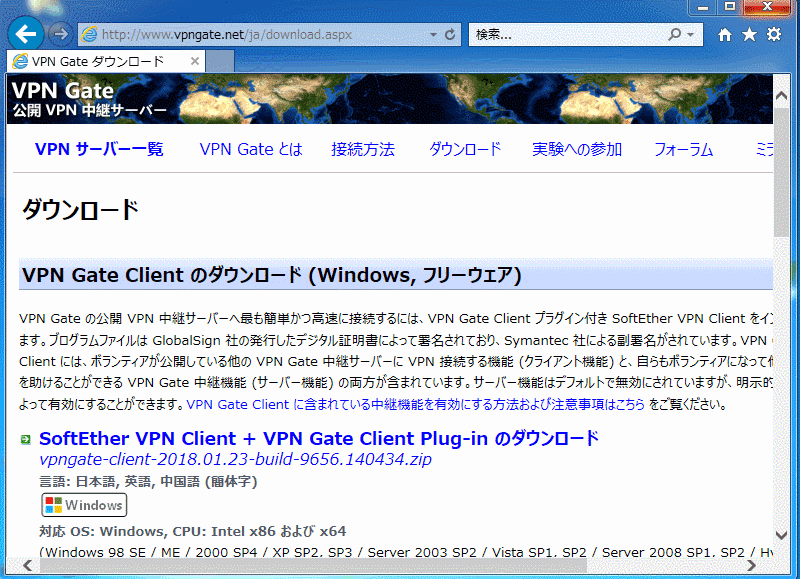Open Favorites star icon
This screenshot has height=579, width=800.
(x=749, y=35)
